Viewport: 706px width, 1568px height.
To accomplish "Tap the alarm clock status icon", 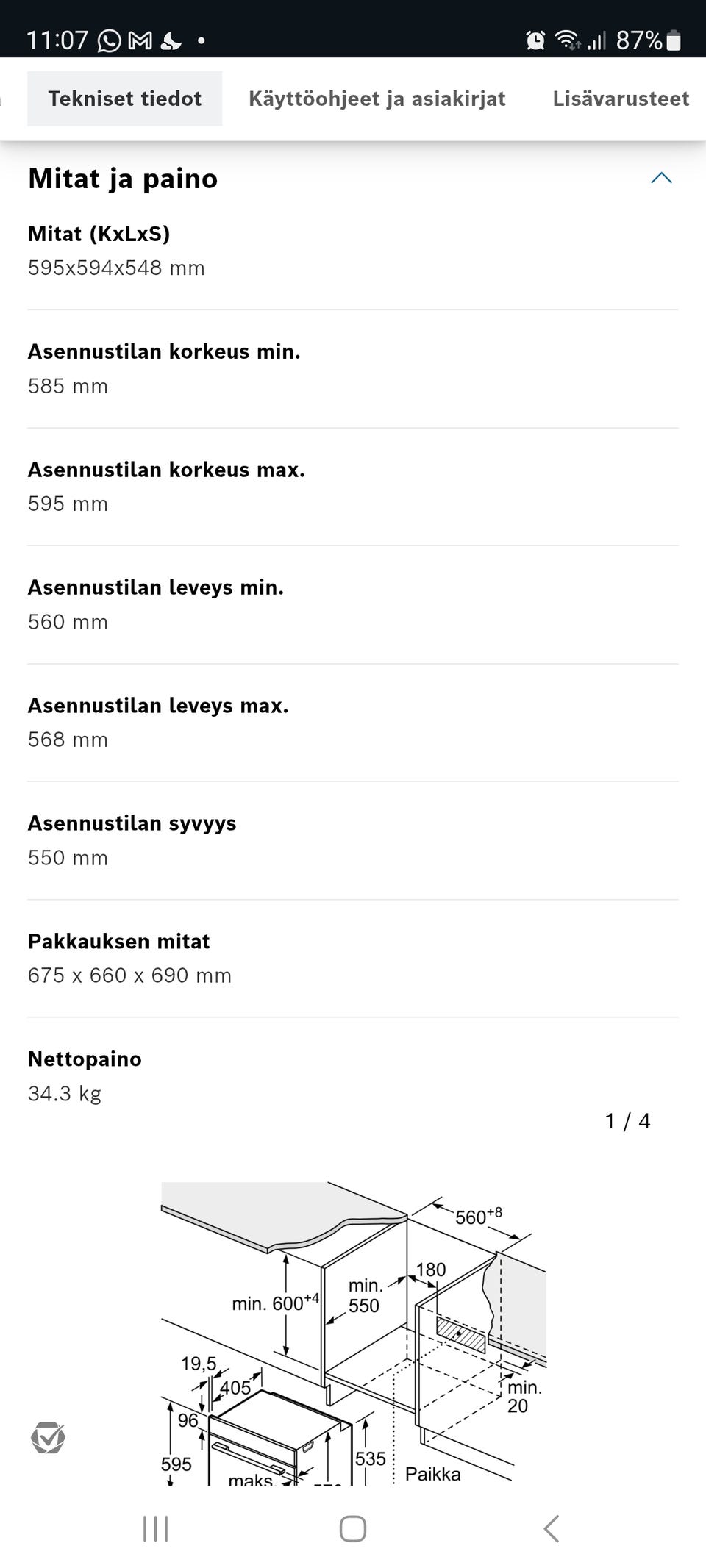I will click(535, 40).
